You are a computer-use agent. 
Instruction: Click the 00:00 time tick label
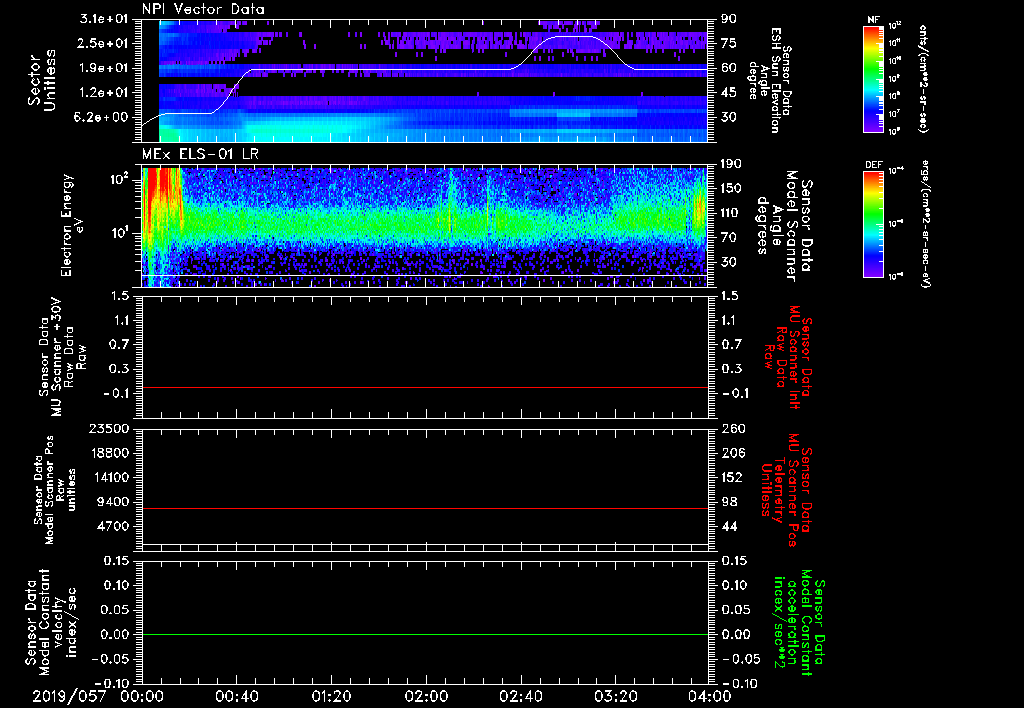click(x=142, y=696)
